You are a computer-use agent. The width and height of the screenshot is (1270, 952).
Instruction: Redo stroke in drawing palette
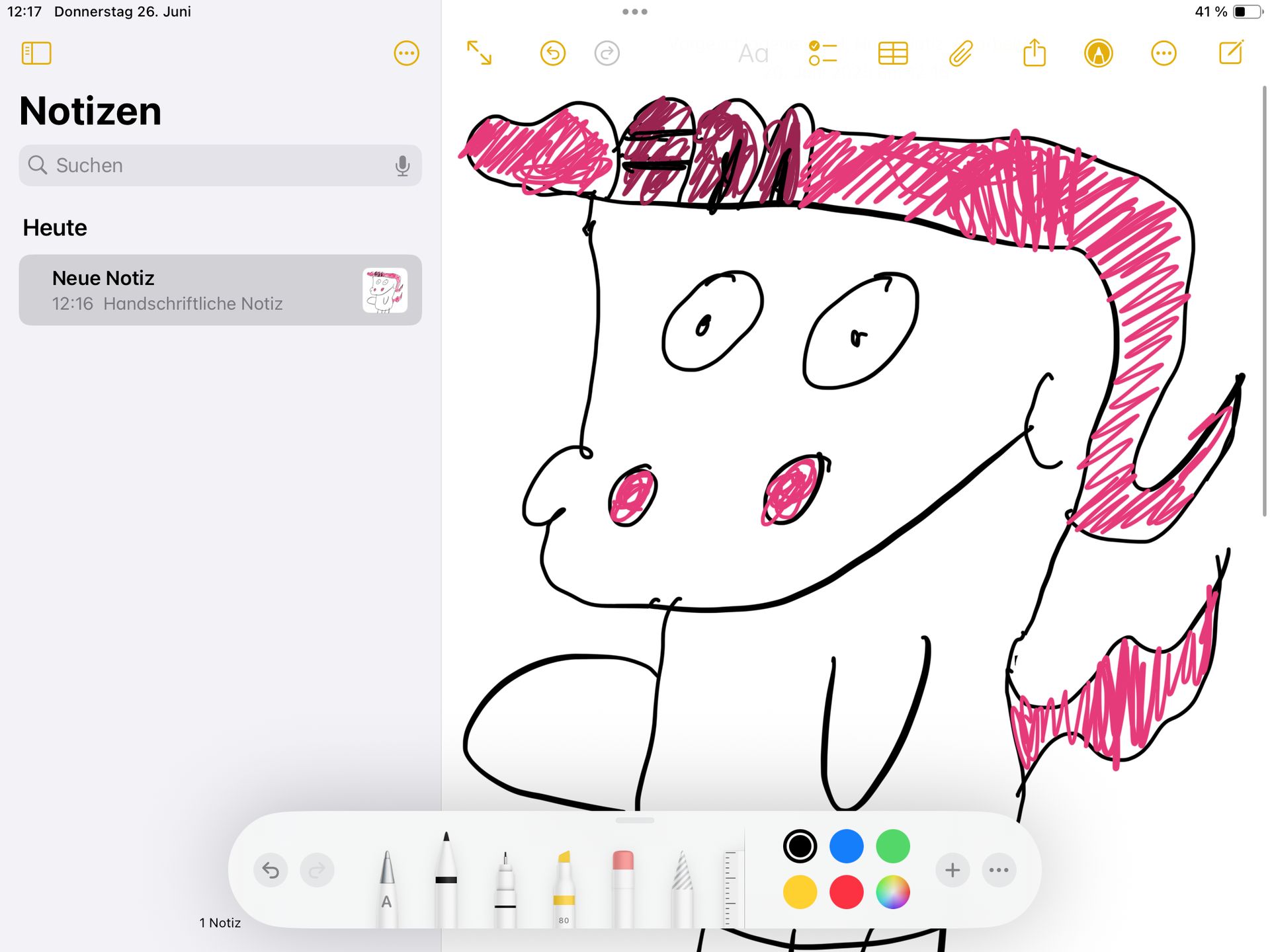[x=317, y=870]
